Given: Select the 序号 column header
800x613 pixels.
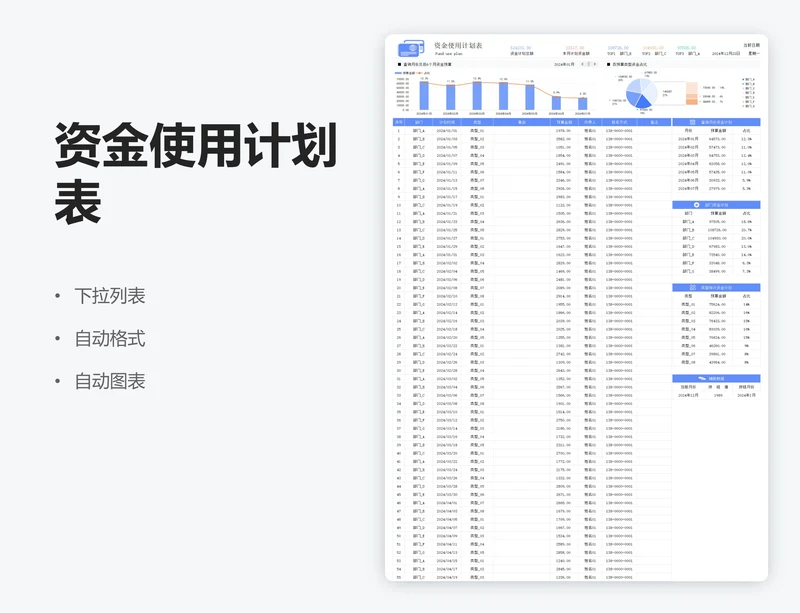Looking at the screenshot, I should pos(398,122).
